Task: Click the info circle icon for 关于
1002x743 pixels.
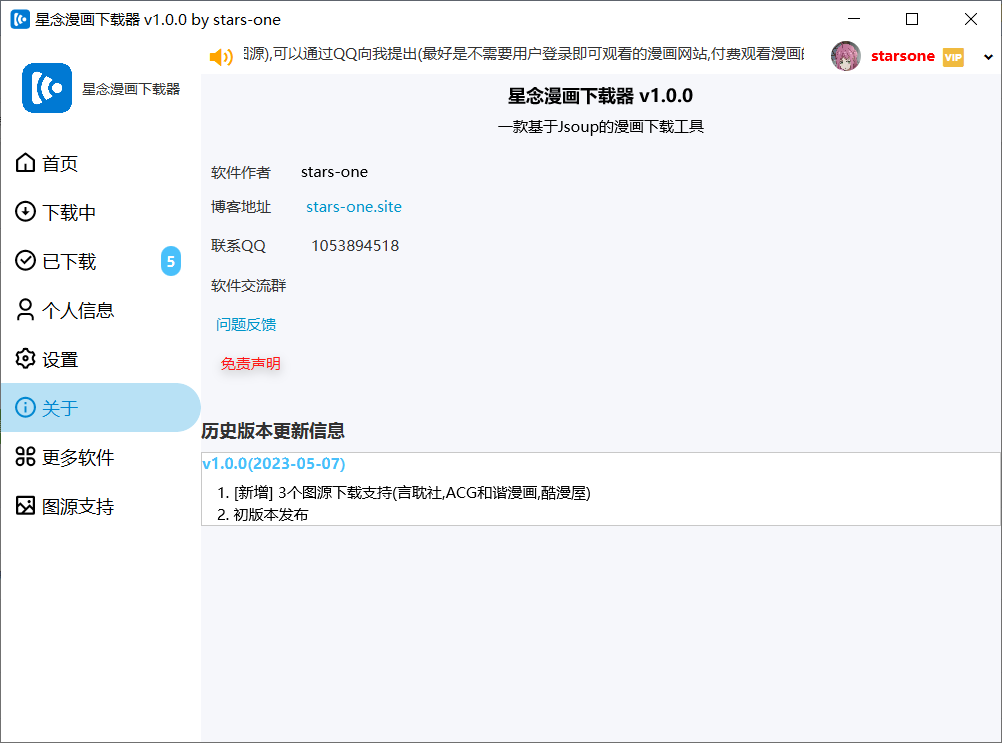Action: (x=26, y=408)
